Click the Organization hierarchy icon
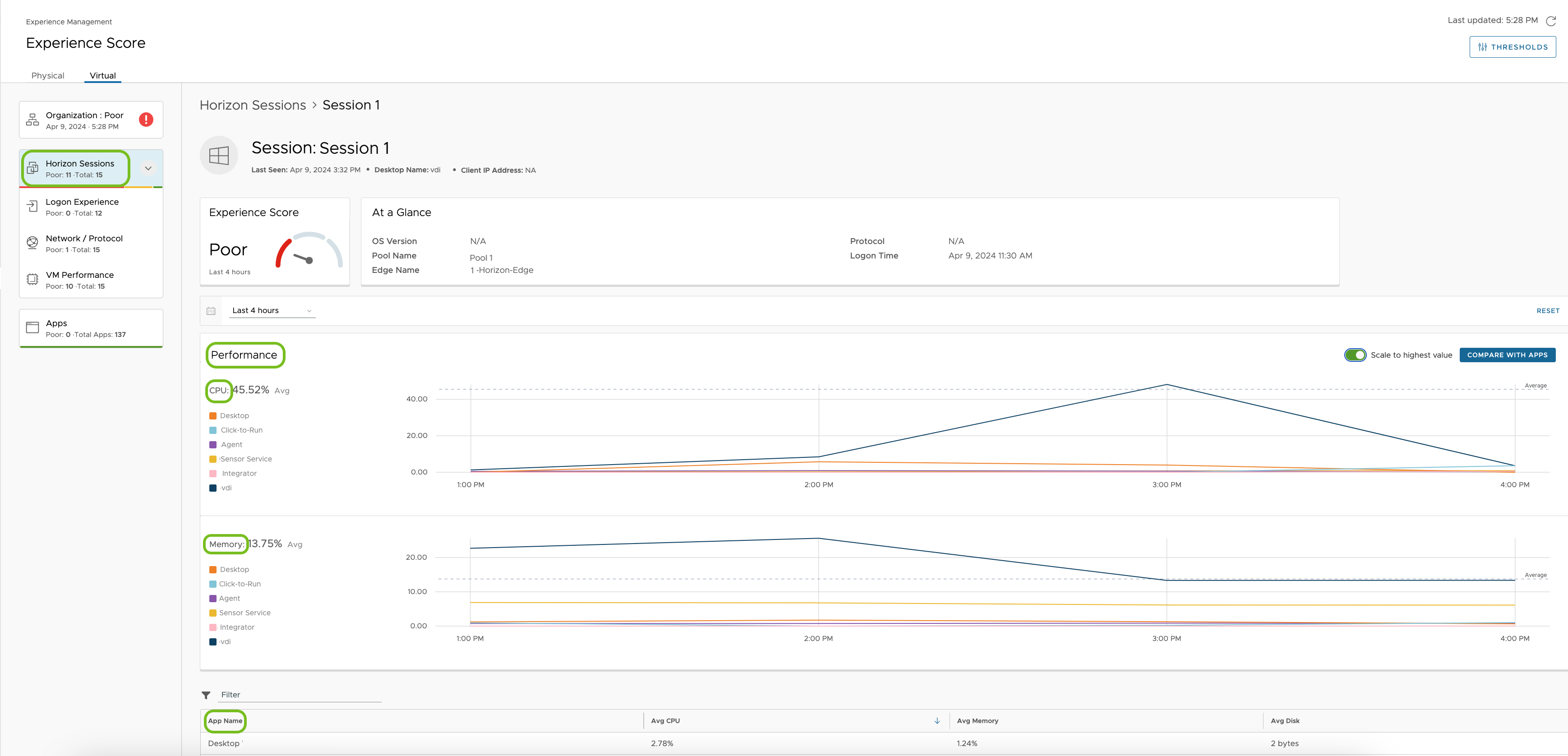 click(32, 120)
